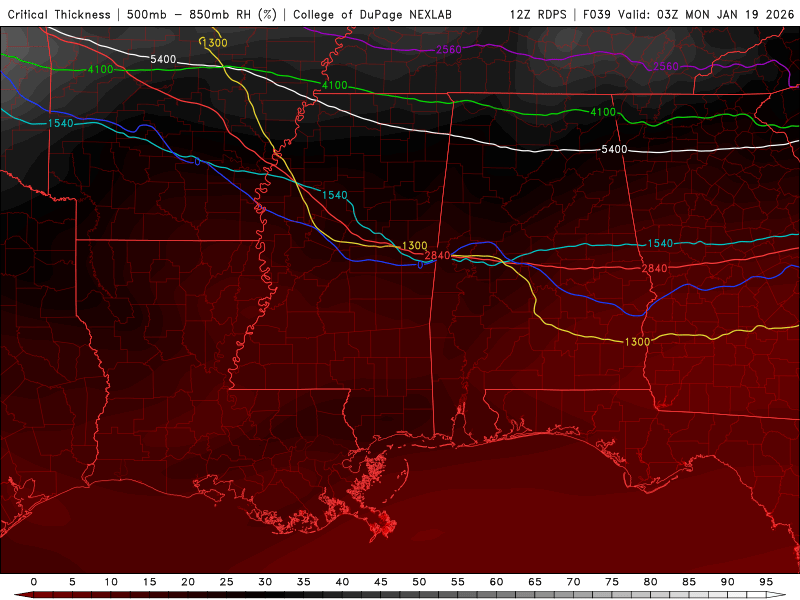800x600 pixels.
Task: Click the leftmost green 4100 contour label
Action: point(101,70)
